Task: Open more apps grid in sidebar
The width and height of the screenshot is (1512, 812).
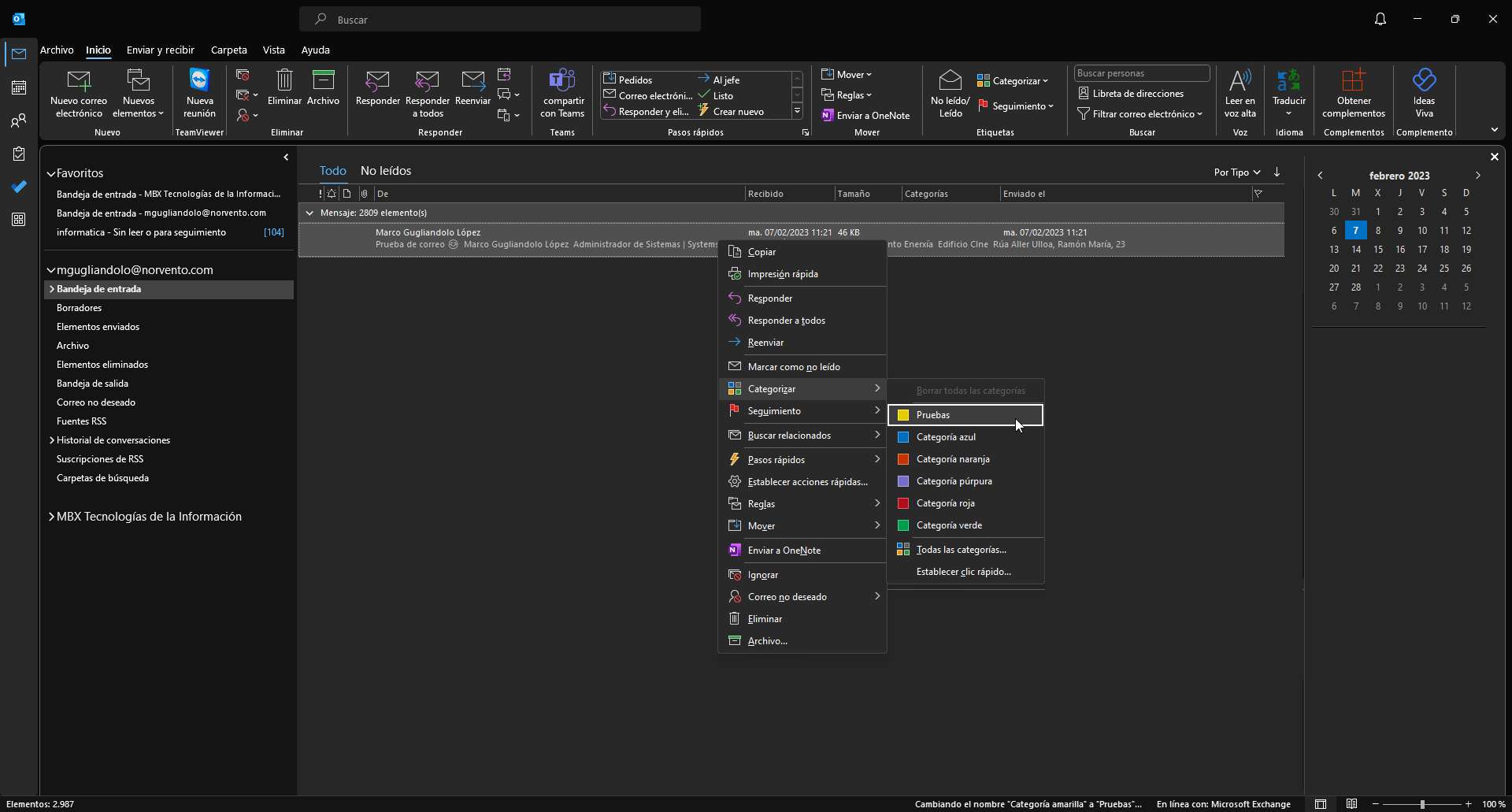Action: tap(19, 220)
